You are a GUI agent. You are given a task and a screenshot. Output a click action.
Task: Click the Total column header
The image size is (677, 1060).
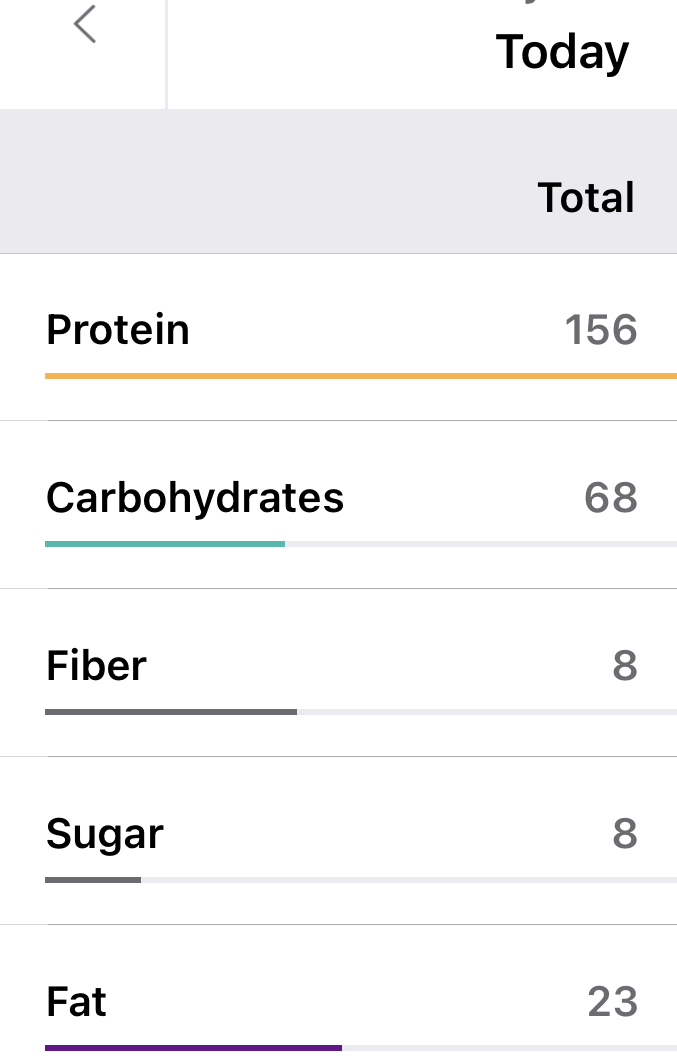click(586, 198)
